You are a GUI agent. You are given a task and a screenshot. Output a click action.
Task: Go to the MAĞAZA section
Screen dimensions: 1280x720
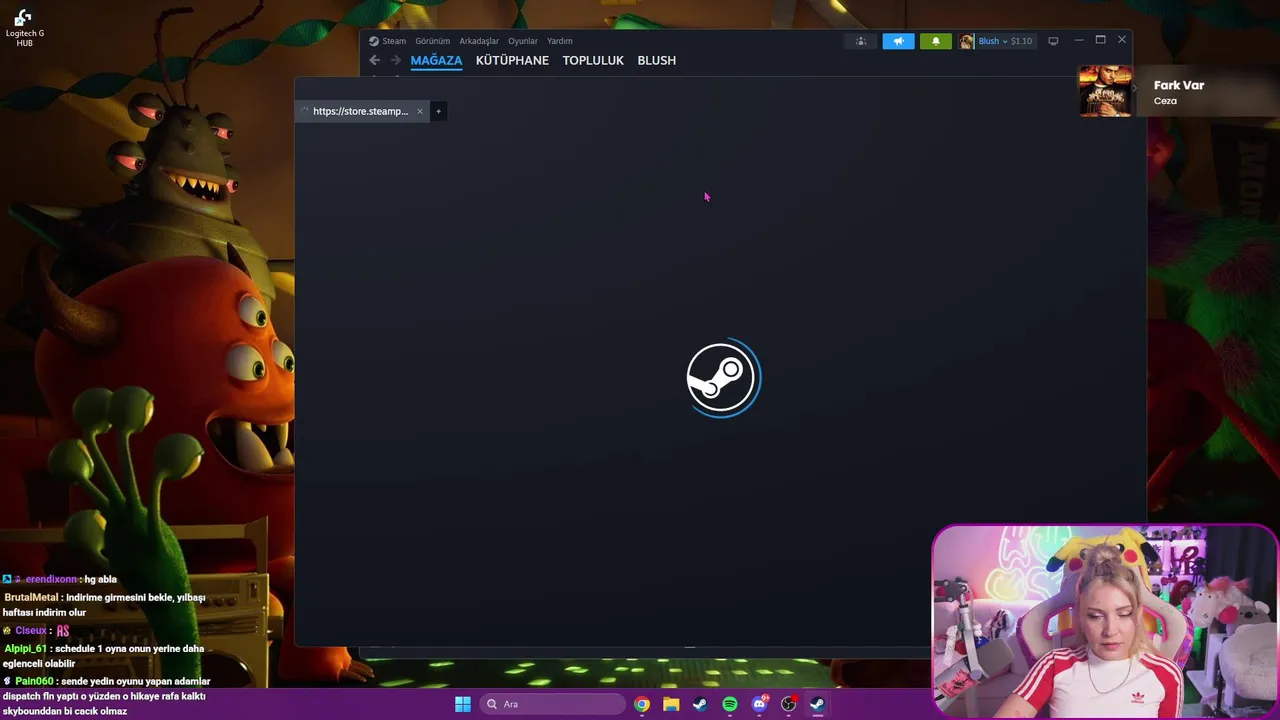point(436,61)
